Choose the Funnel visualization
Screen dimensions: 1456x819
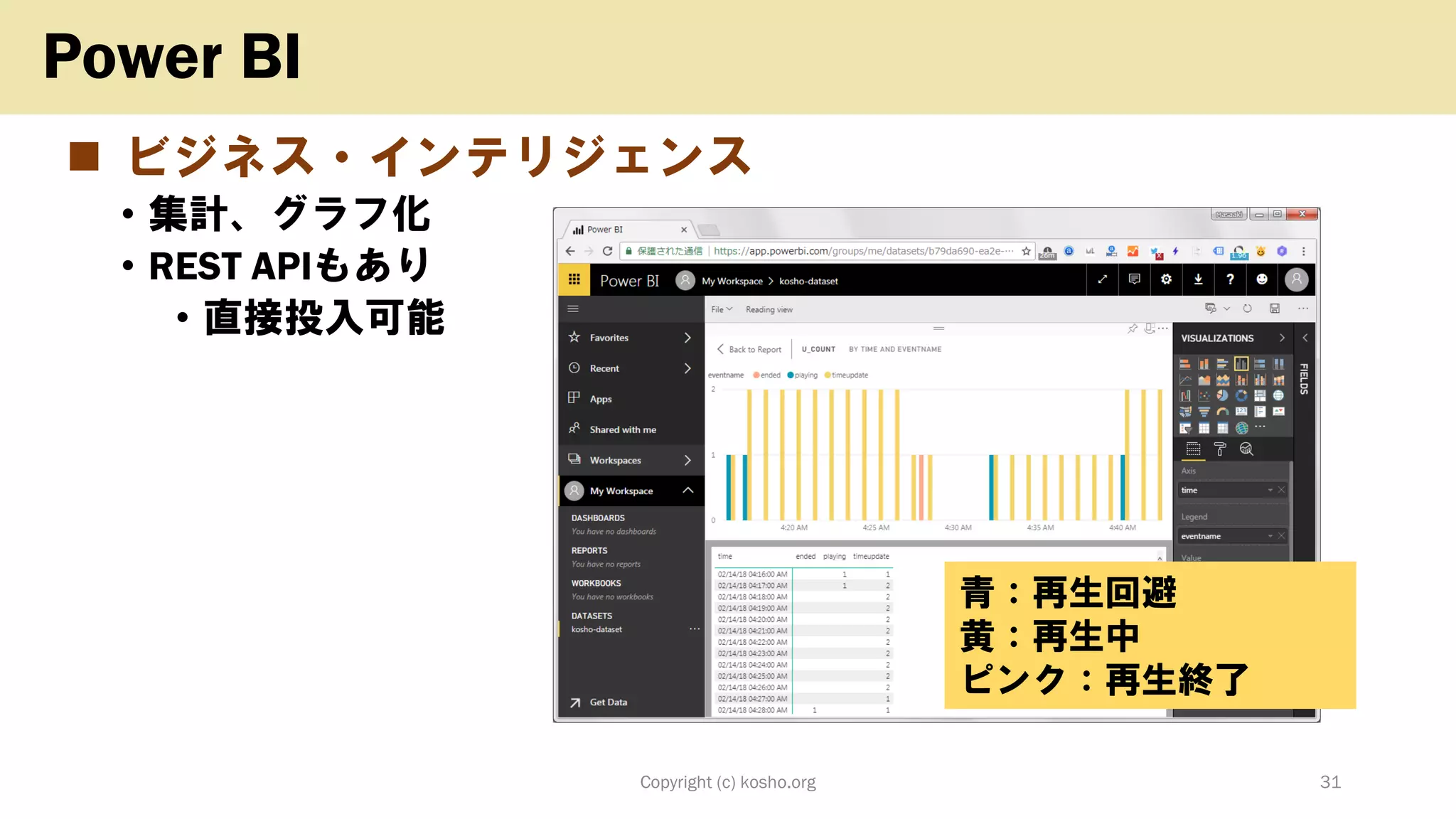[x=1204, y=412]
